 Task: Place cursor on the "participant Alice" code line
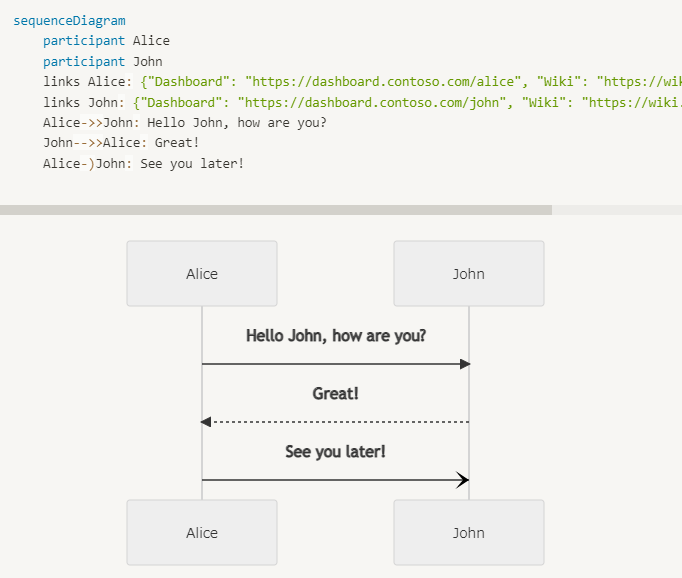(x=106, y=41)
